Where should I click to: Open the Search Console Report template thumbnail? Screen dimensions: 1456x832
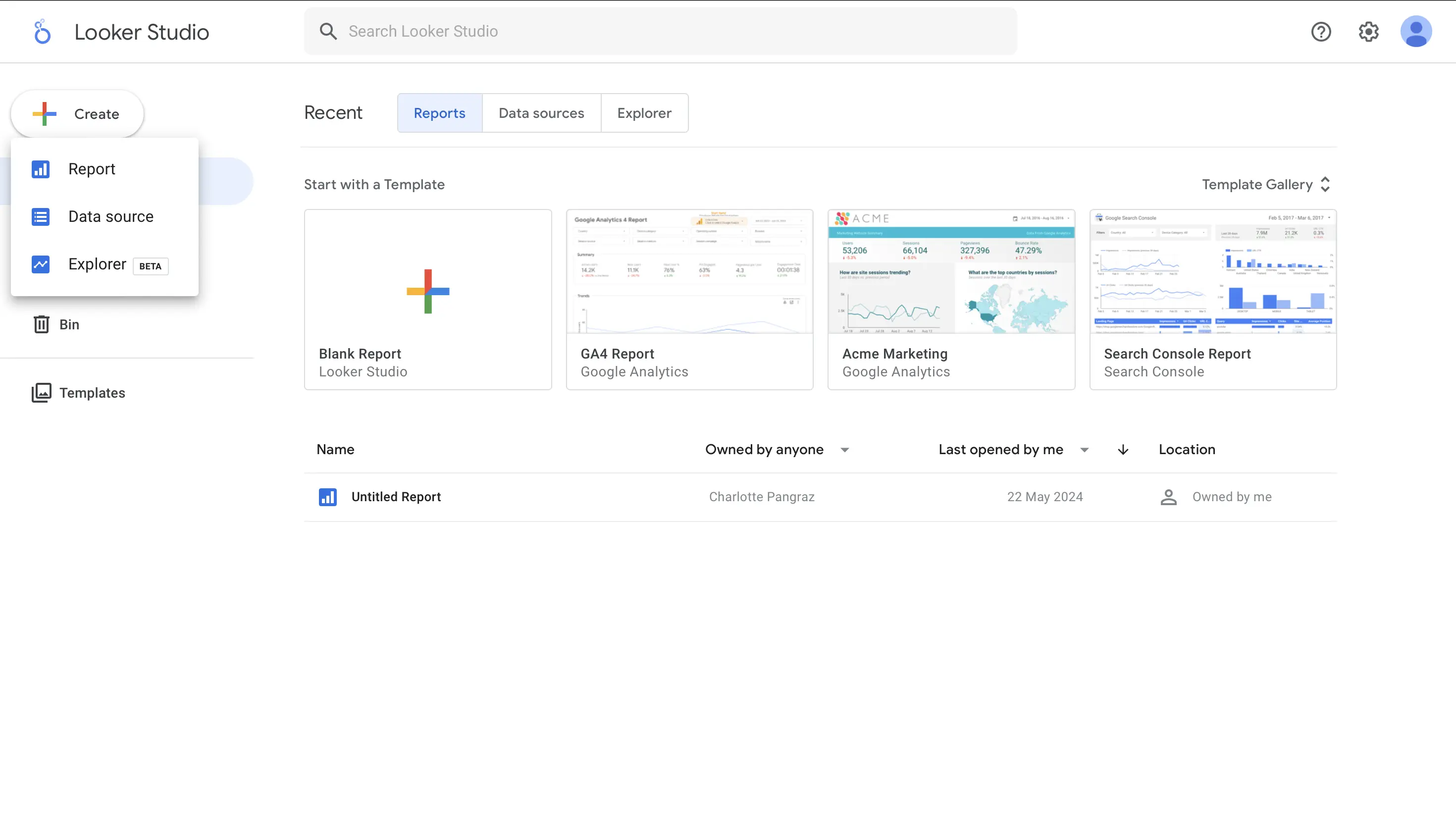[x=1213, y=271]
